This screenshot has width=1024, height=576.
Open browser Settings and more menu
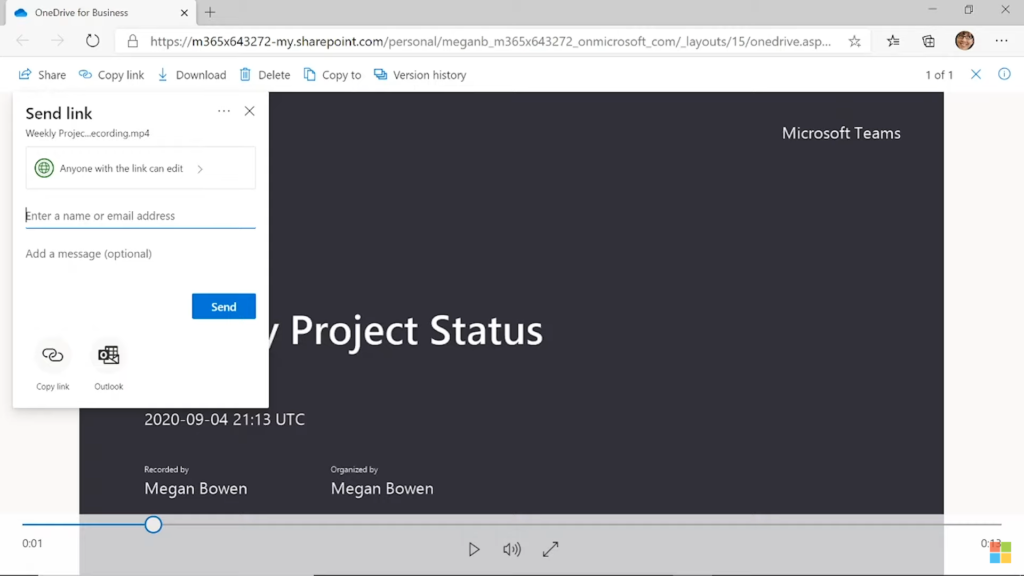pyautogui.click(x=1001, y=41)
